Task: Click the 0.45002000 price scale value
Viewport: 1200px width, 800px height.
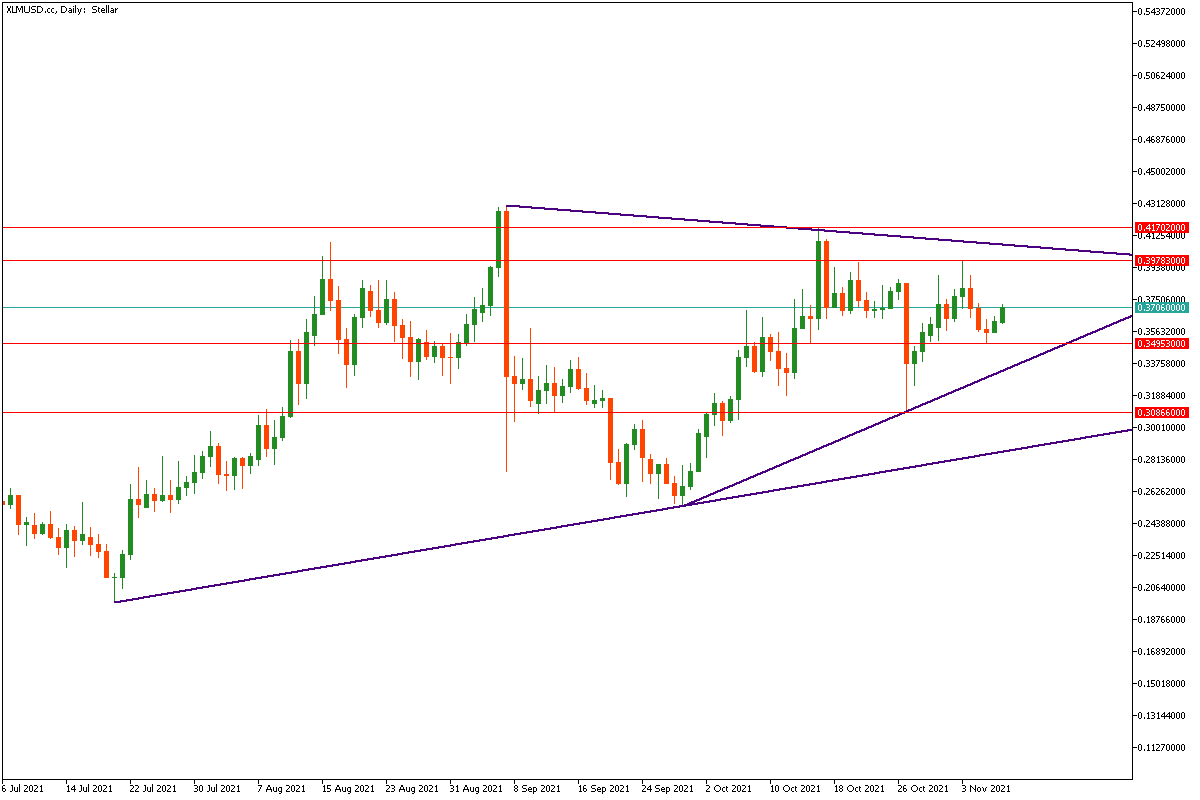Action: (x=1161, y=171)
